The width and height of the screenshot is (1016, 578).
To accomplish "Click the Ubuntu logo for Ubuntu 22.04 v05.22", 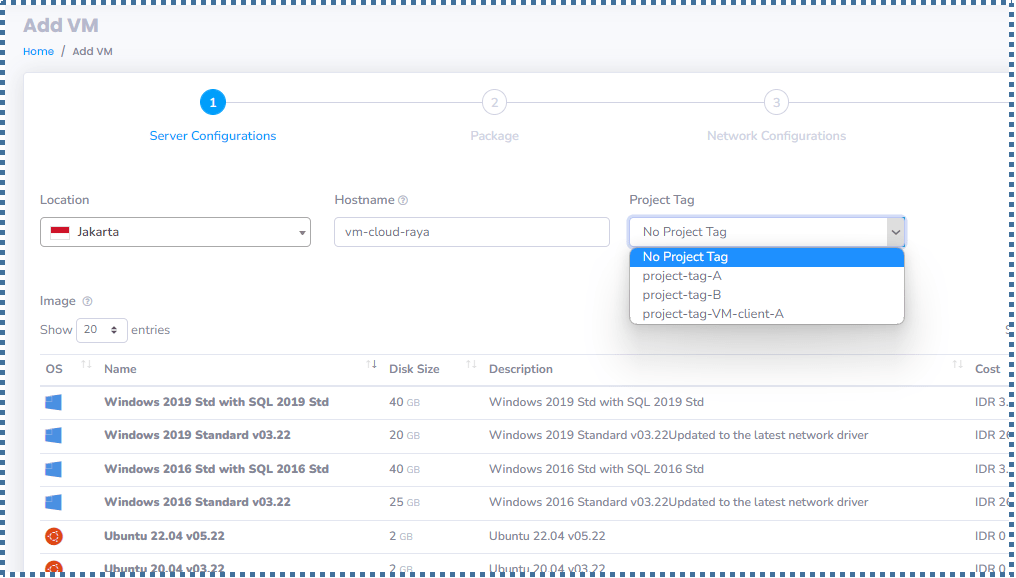I will coord(55,535).
